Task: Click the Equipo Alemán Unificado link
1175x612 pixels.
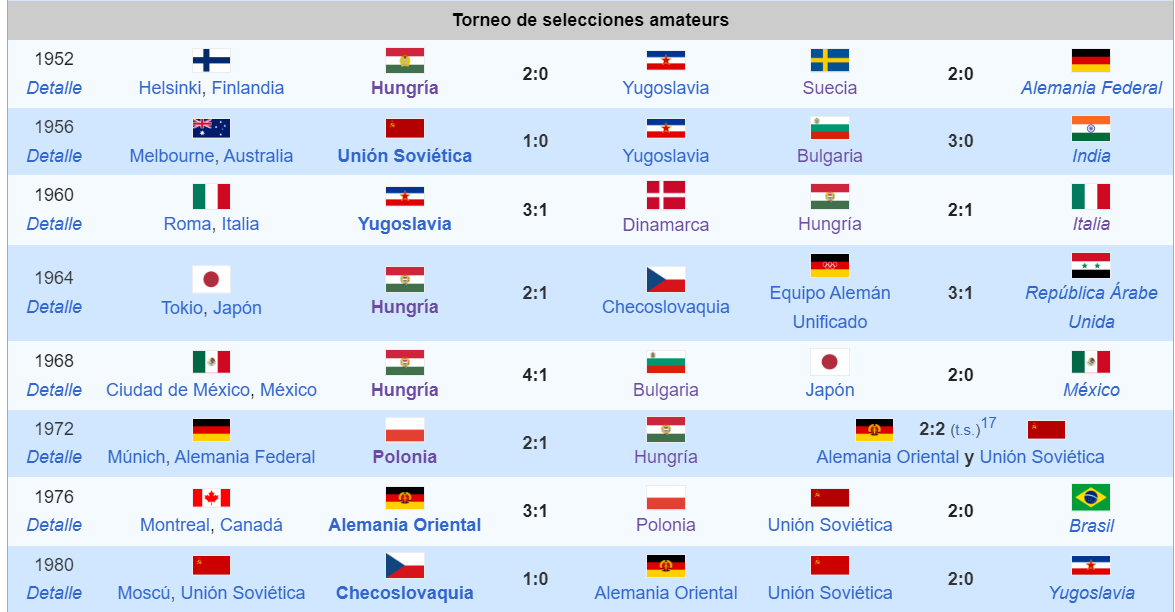Action: tap(830, 307)
